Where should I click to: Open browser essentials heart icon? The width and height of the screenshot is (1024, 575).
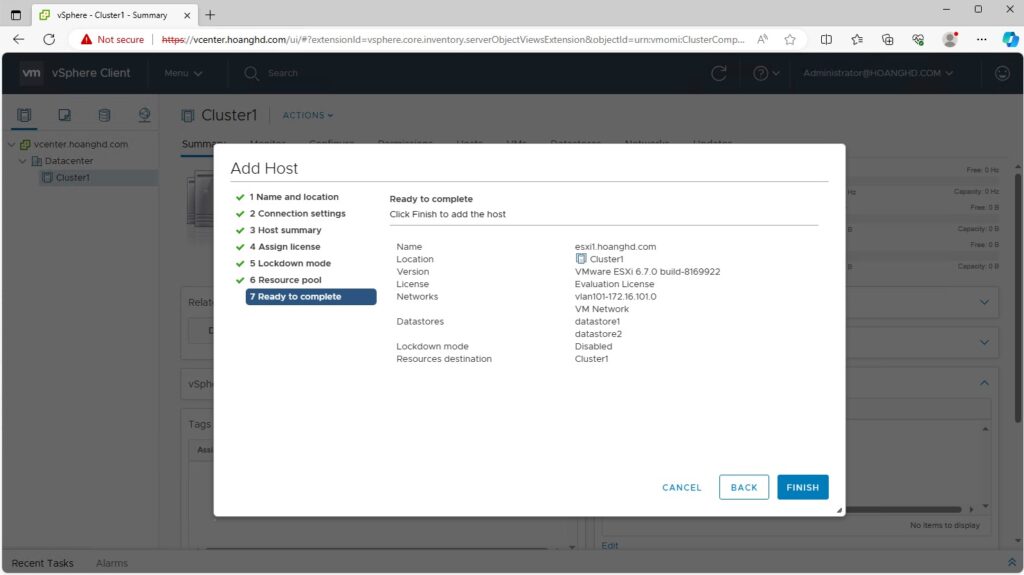click(918, 39)
